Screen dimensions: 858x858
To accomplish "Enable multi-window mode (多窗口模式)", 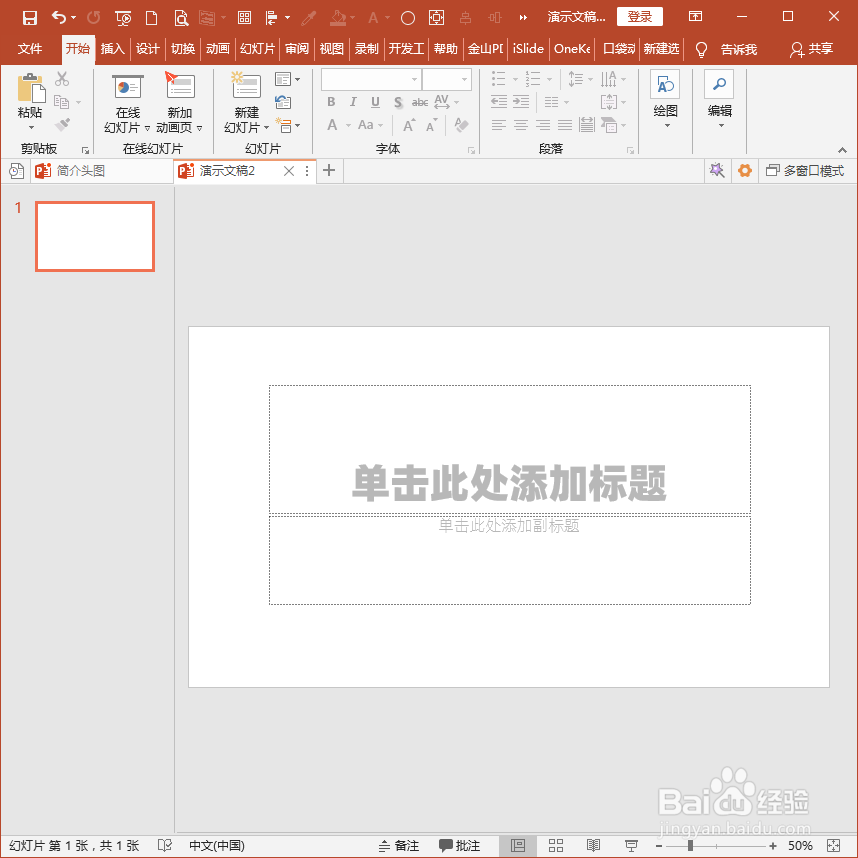I will (x=805, y=171).
